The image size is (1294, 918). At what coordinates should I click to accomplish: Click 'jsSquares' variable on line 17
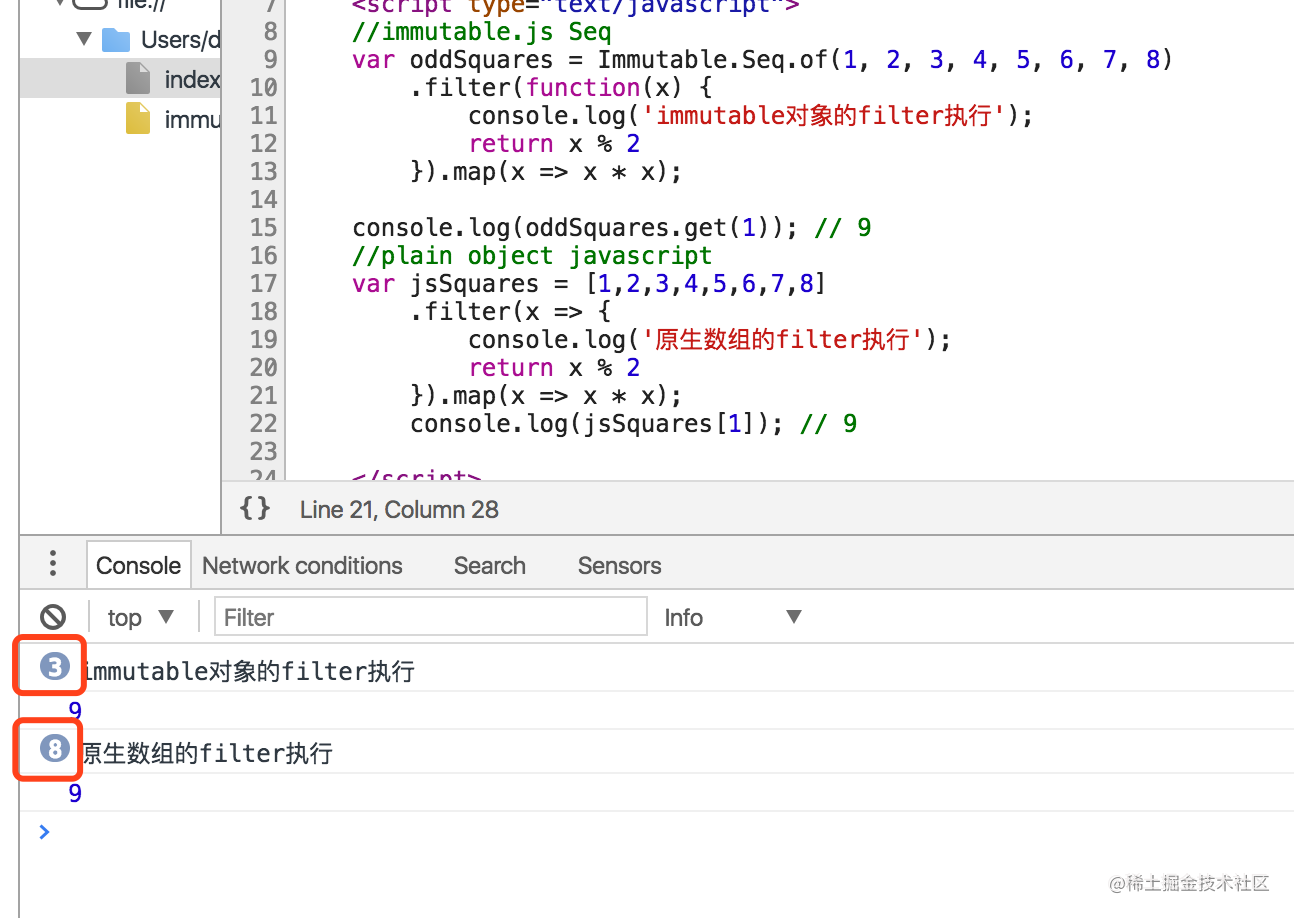pos(474,284)
